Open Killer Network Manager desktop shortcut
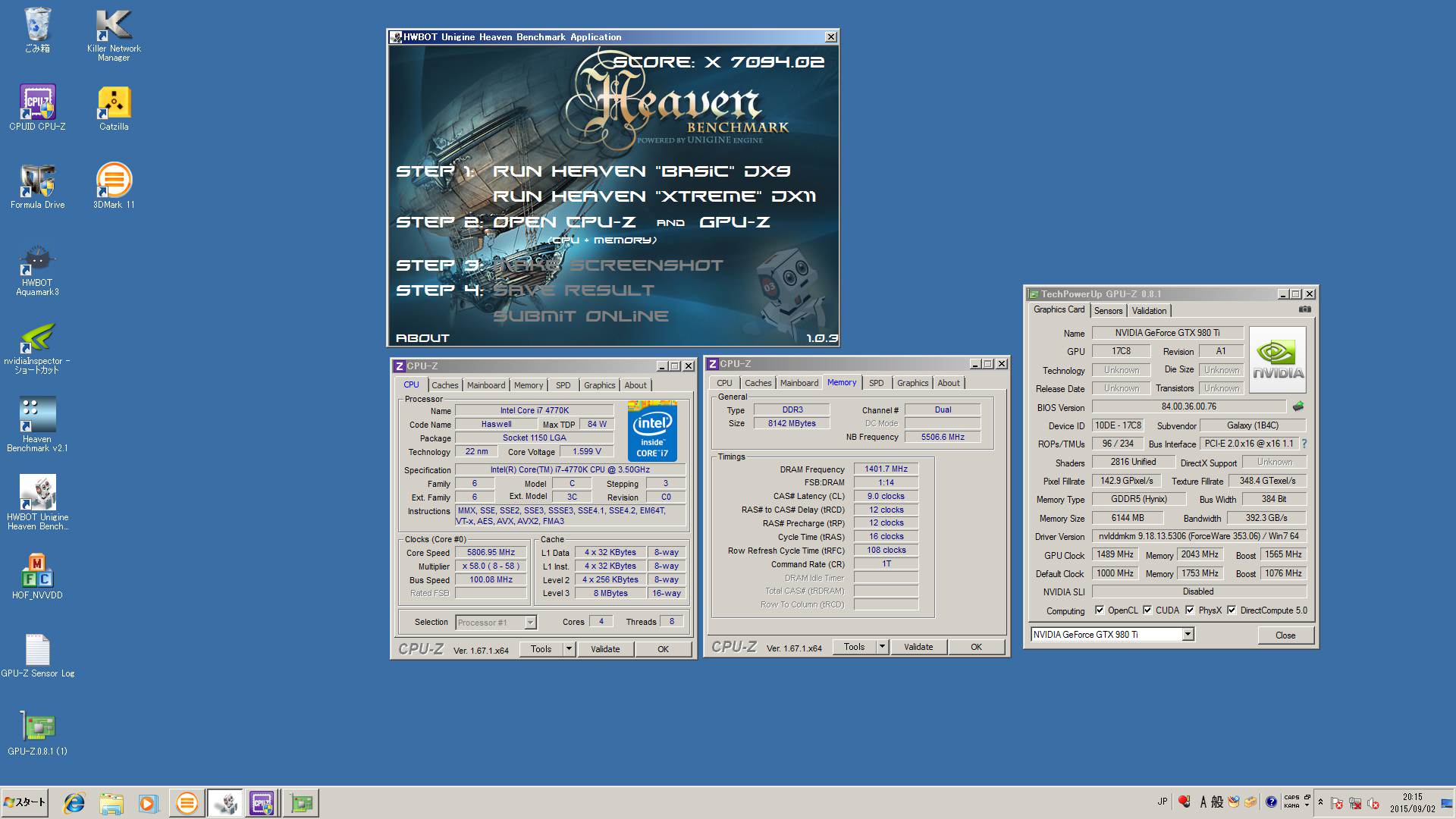This screenshot has height=819, width=1456. pyautogui.click(x=114, y=35)
